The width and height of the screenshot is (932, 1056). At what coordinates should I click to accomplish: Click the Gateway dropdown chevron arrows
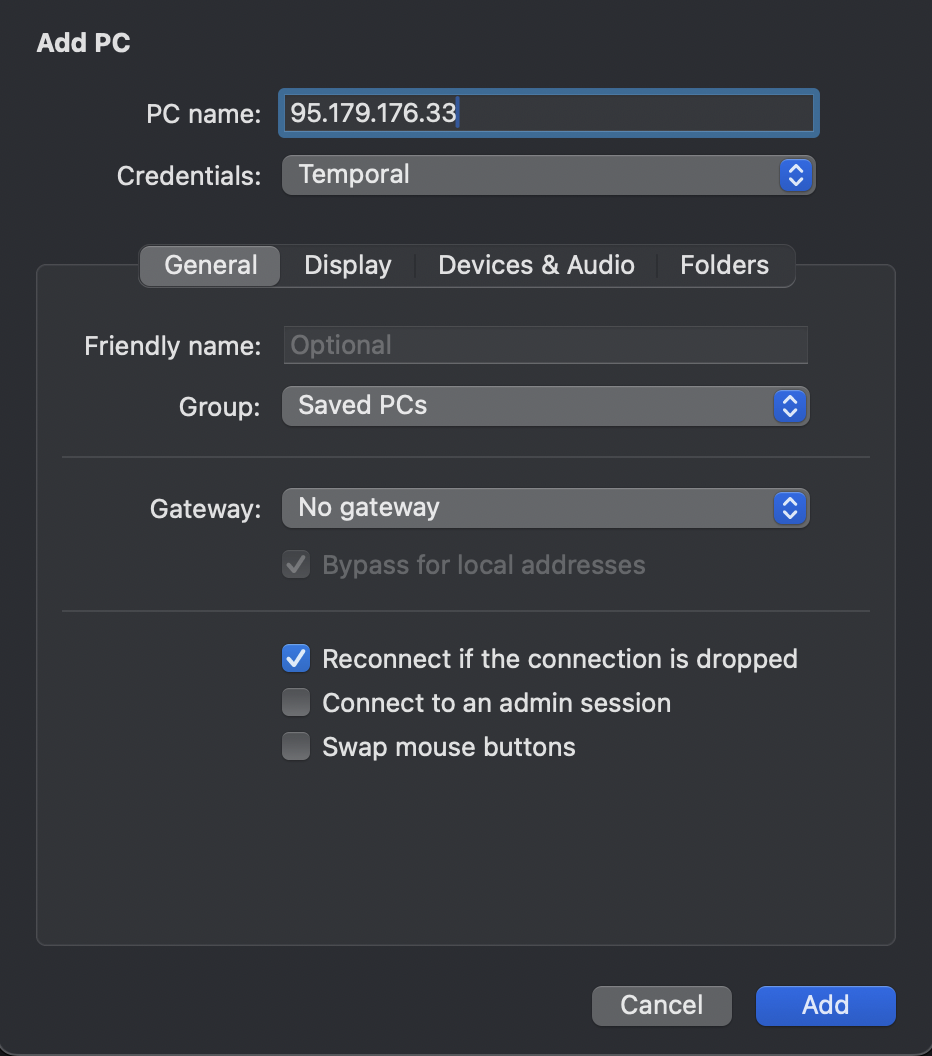(x=790, y=508)
